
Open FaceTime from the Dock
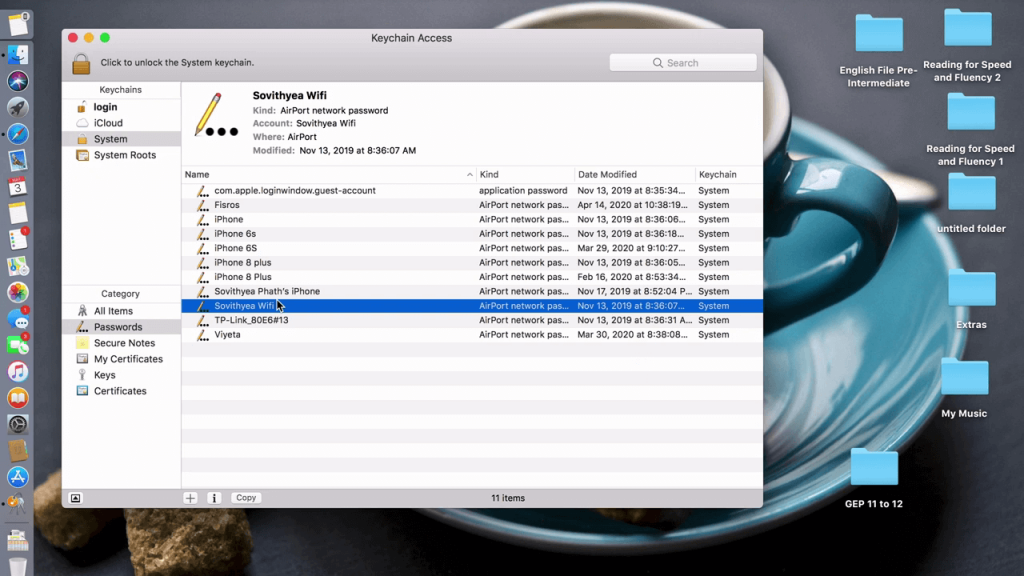18,345
